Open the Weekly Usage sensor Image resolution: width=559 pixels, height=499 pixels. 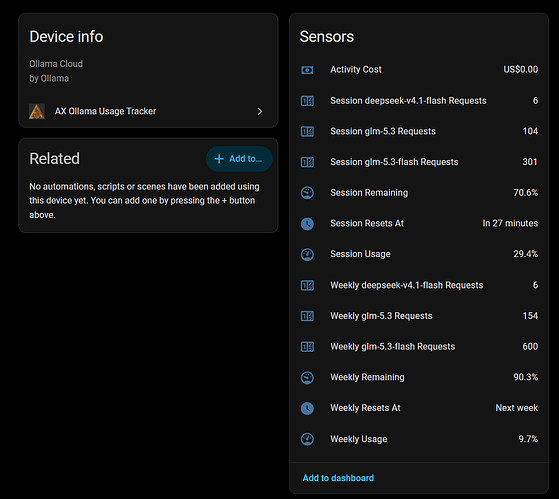coord(419,439)
